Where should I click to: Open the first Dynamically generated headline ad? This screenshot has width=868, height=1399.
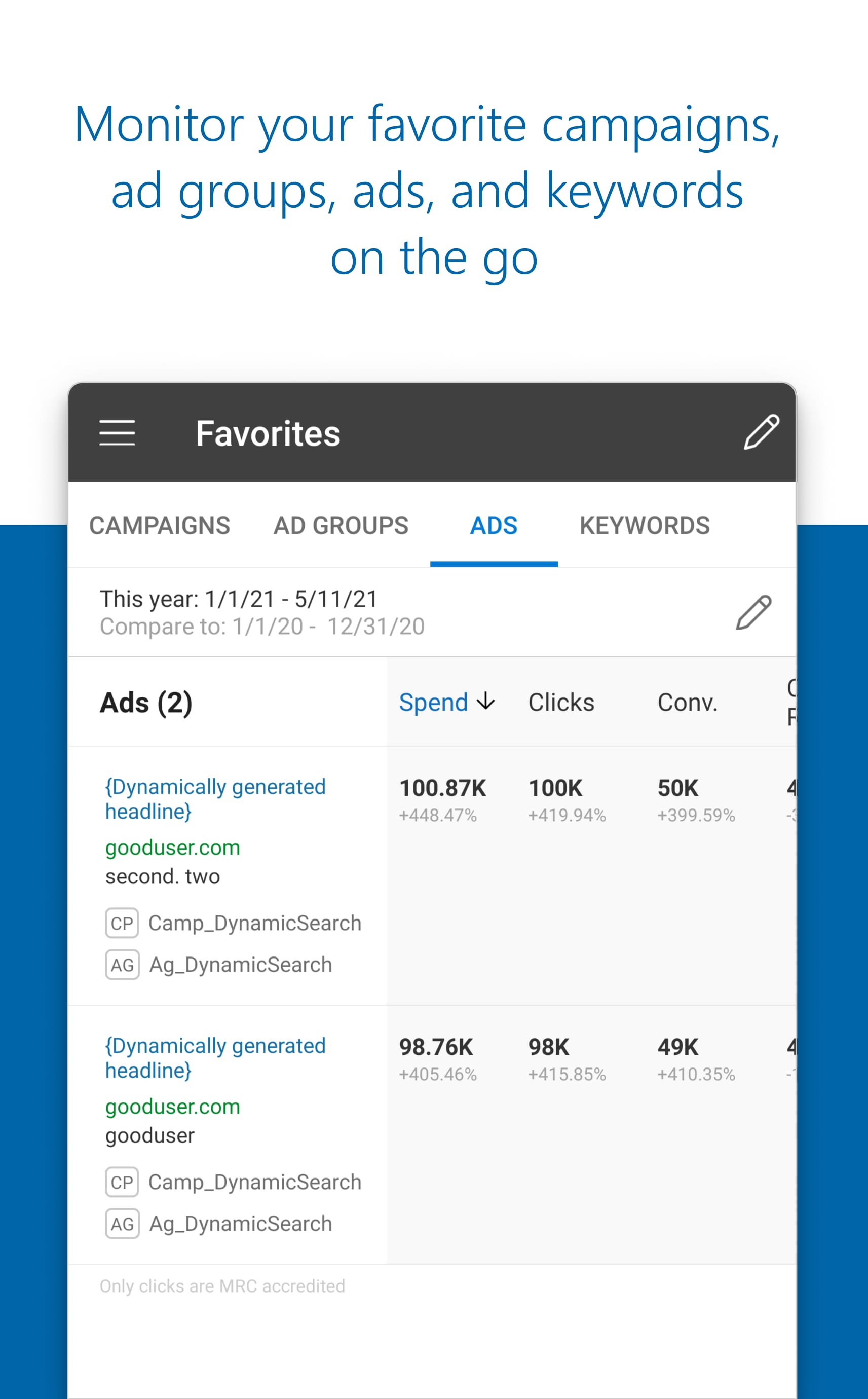[215, 798]
